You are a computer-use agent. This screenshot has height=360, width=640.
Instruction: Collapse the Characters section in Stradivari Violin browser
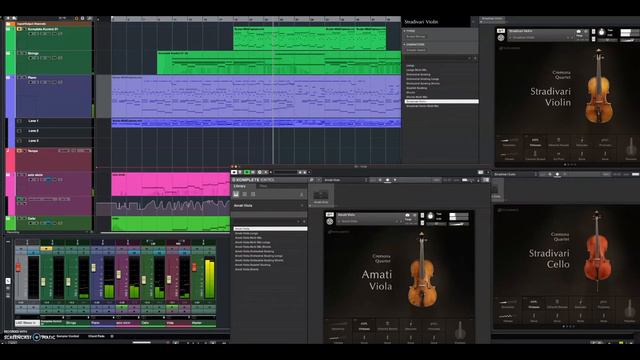tap(404, 44)
